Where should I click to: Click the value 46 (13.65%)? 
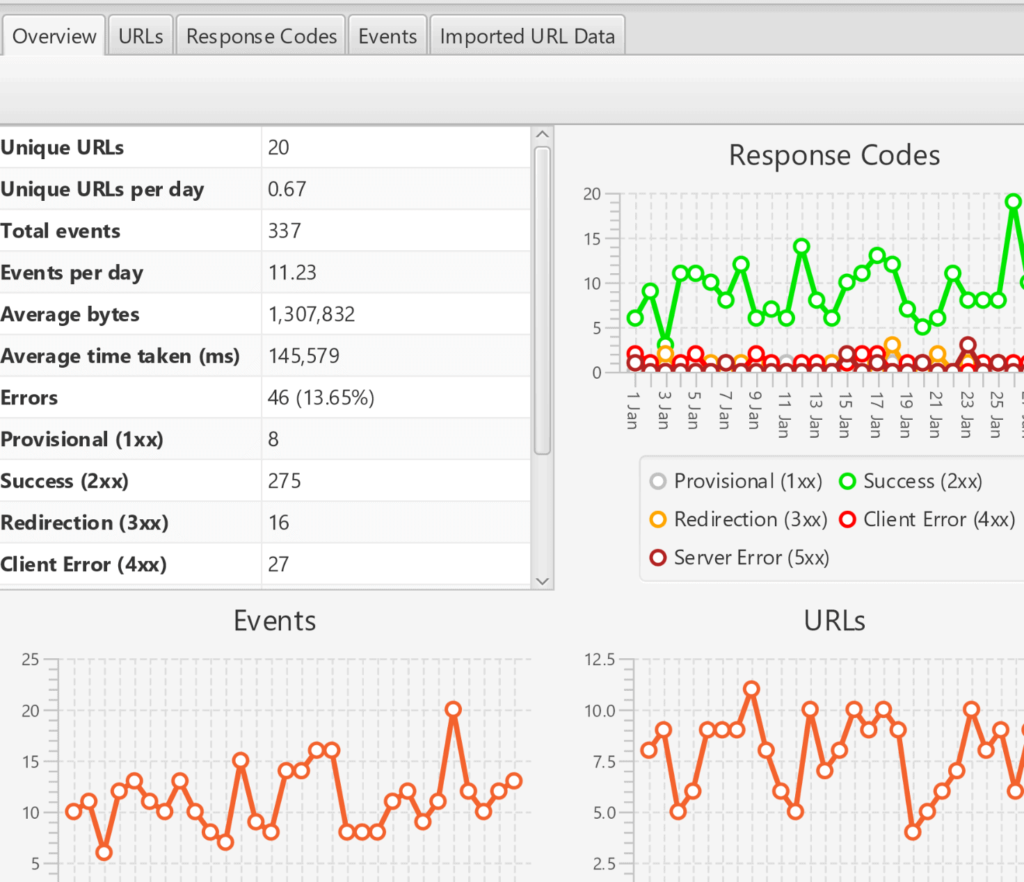(x=321, y=398)
